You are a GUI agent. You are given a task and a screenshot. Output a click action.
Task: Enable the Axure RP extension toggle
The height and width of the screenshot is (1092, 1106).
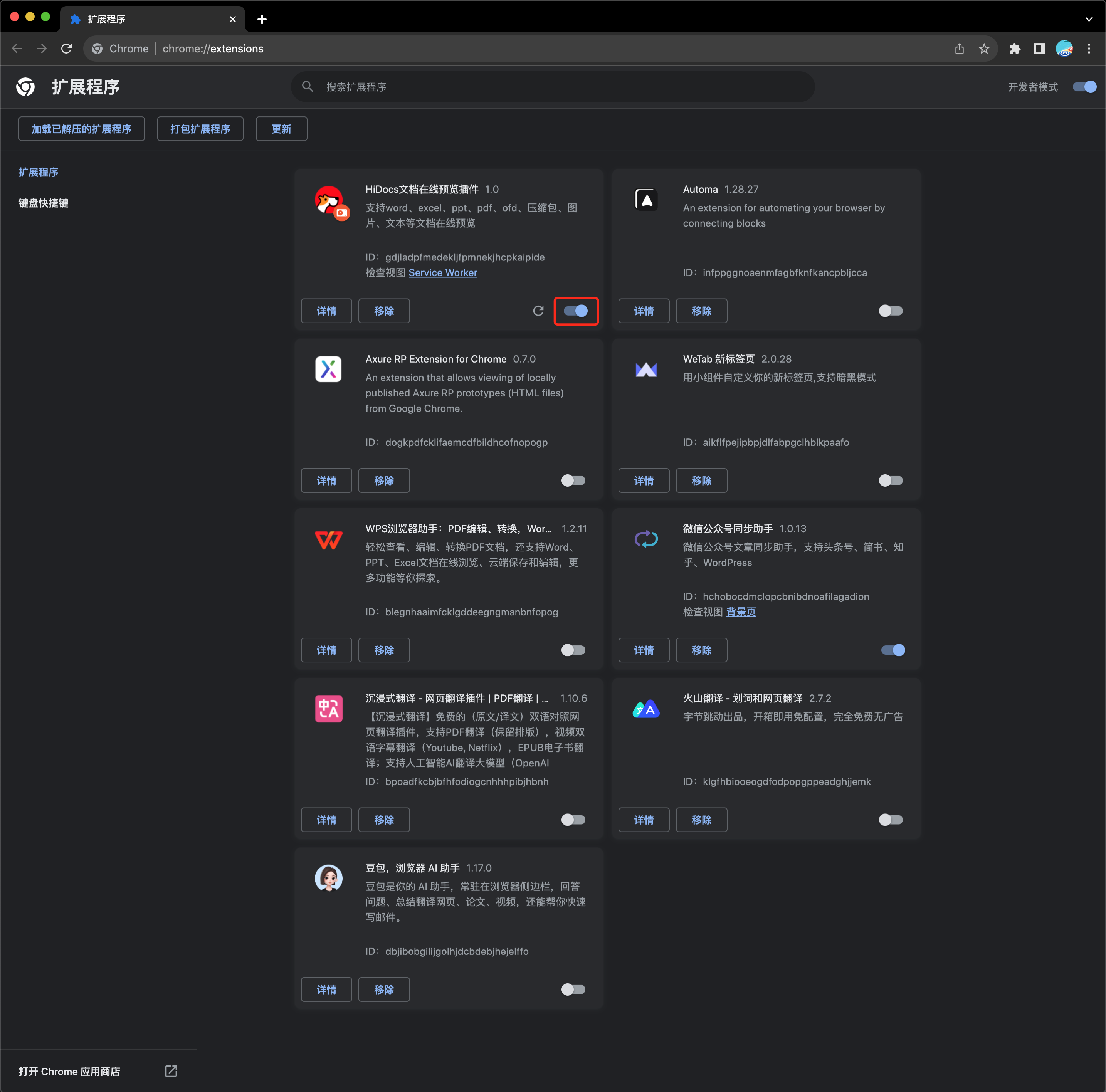(573, 480)
